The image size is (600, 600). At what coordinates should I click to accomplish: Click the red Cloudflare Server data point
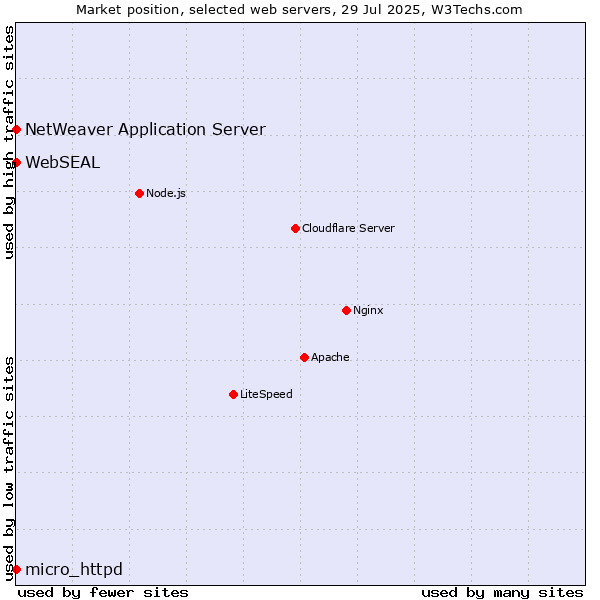295,228
